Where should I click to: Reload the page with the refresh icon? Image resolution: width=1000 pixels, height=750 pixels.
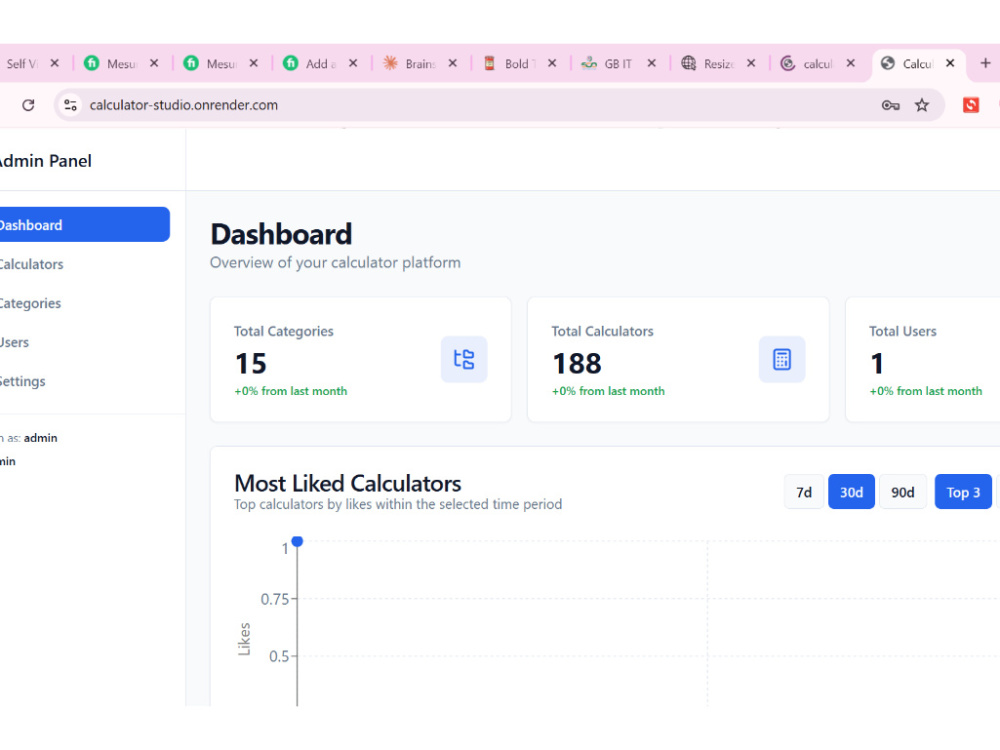tap(28, 105)
